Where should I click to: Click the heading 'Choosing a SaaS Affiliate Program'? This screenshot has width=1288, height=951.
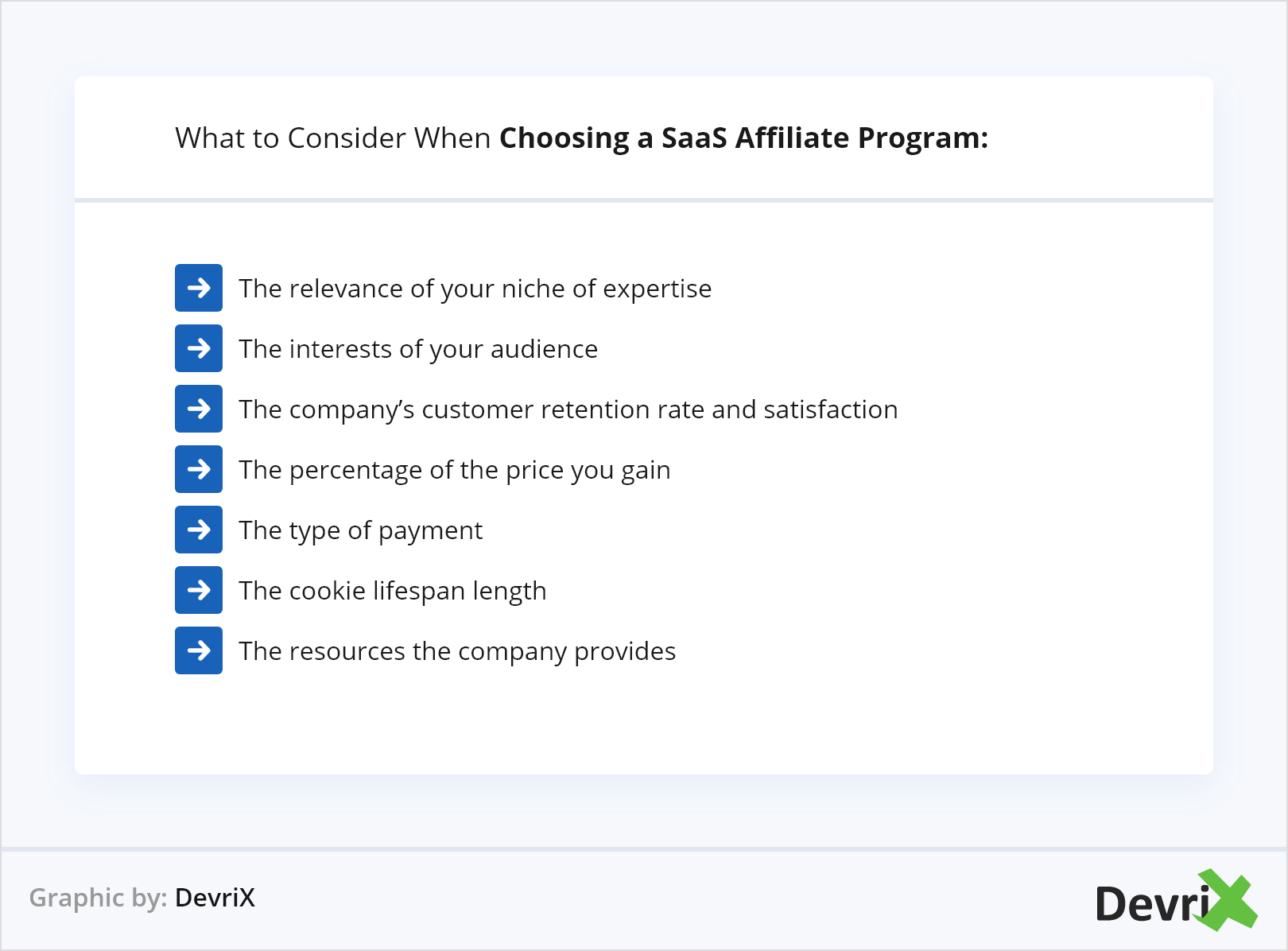pyautogui.click(x=743, y=138)
